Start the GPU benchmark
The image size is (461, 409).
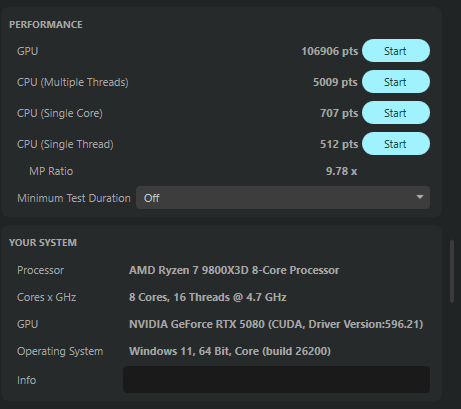396,51
